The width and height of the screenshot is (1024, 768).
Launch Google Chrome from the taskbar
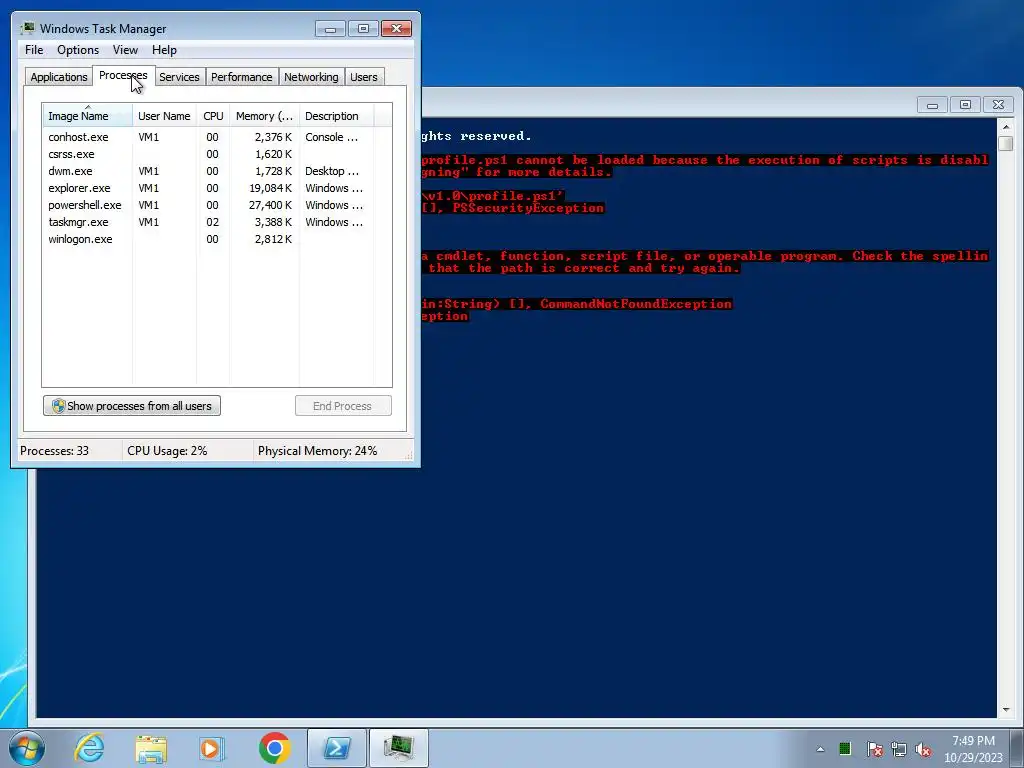coord(275,748)
